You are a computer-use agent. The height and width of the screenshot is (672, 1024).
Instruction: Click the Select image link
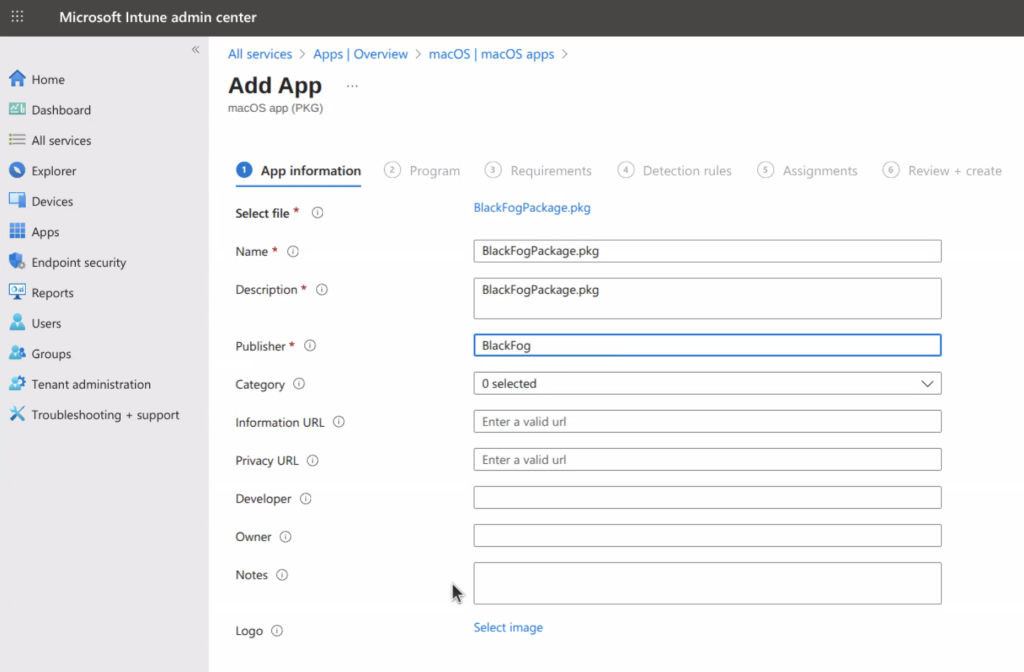pos(508,628)
